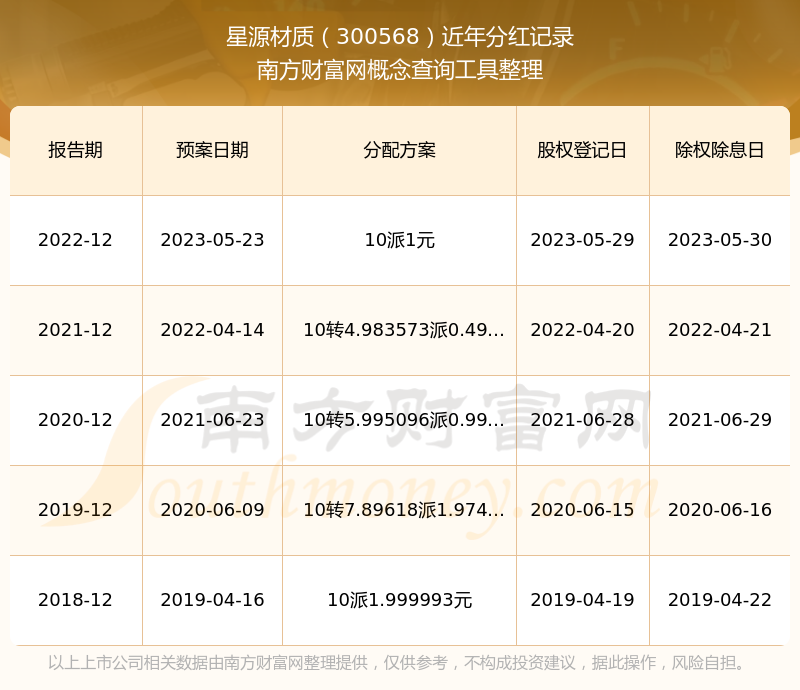Click report period cell 2020-12
This screenshot has width=800, height=690.
pos(76,420)
